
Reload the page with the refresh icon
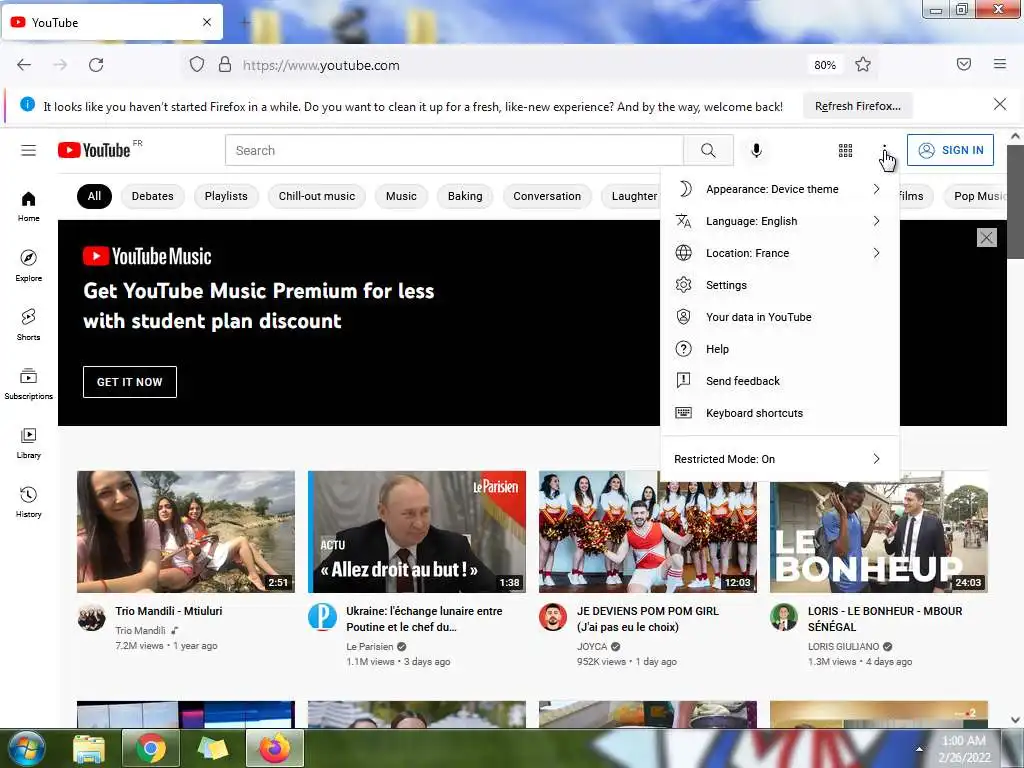point(96,65)
